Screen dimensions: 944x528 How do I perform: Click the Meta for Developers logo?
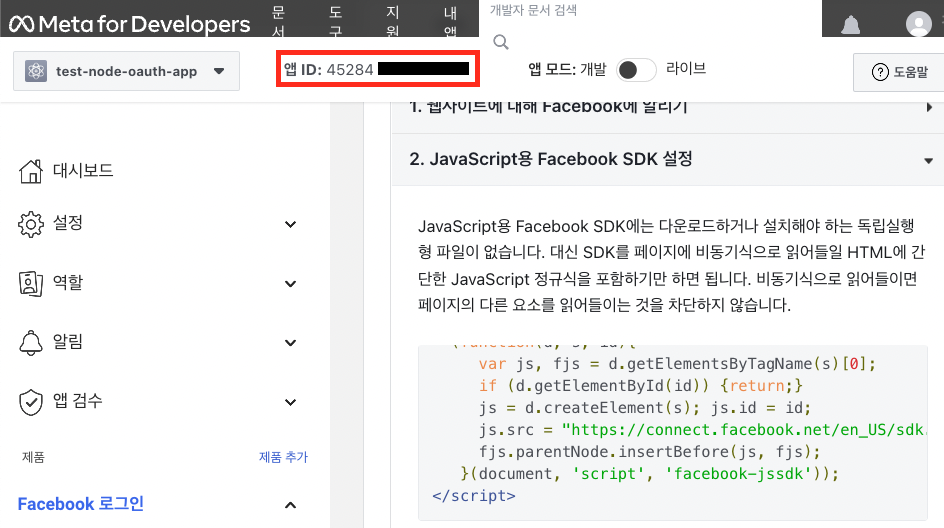click(x=129, y=24)
